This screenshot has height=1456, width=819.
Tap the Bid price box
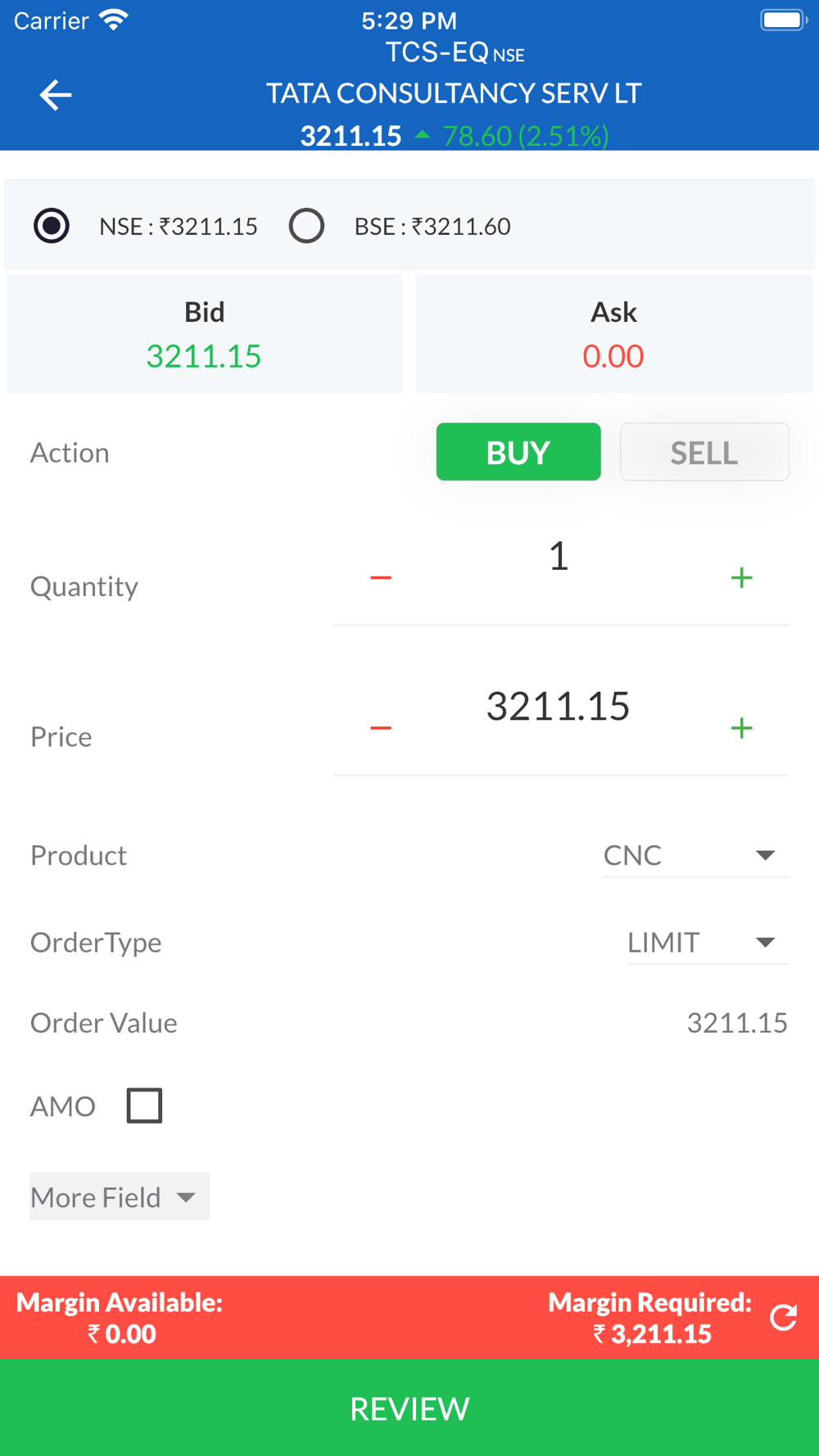(204, 334)
